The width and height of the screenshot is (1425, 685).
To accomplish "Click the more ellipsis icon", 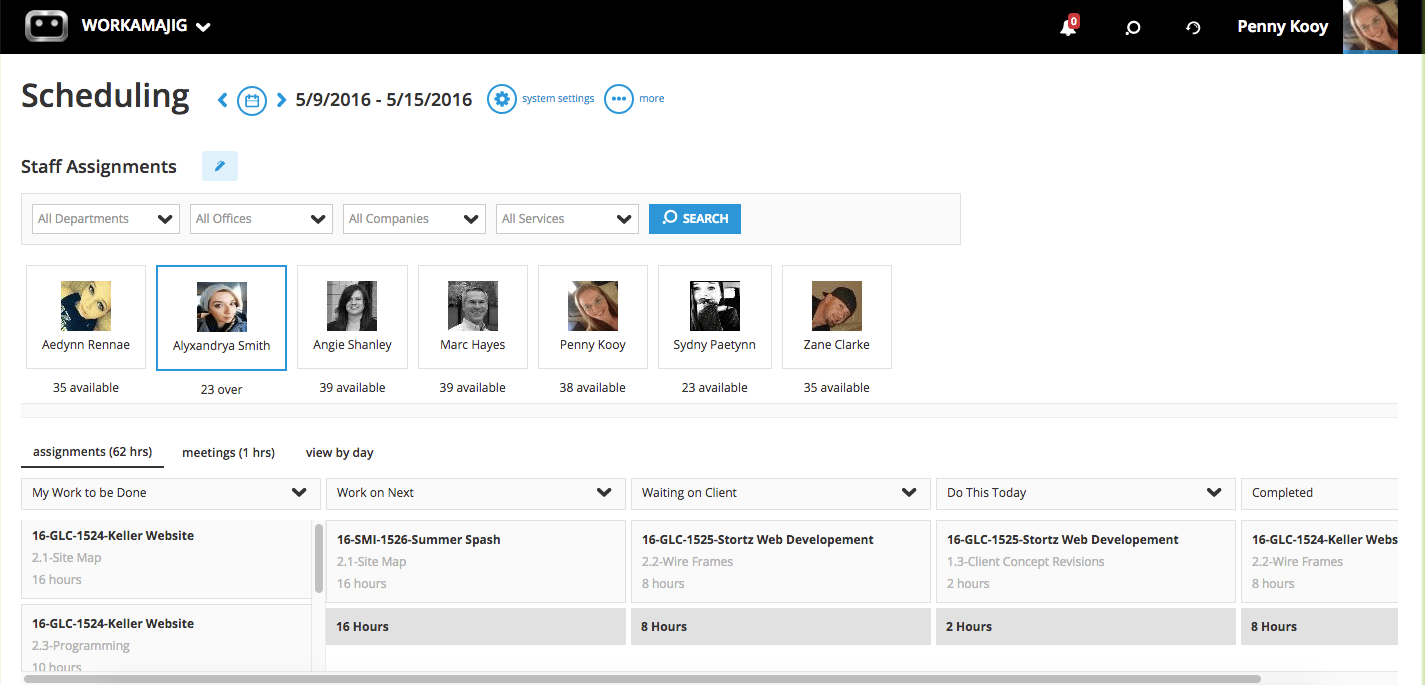I will click(619, 98).
